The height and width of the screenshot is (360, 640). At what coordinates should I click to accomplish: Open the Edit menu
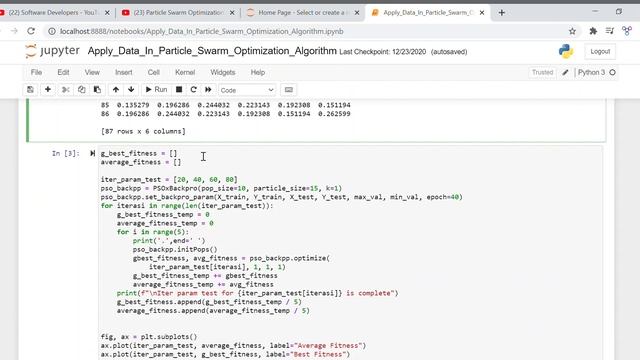tap(63, 72)
